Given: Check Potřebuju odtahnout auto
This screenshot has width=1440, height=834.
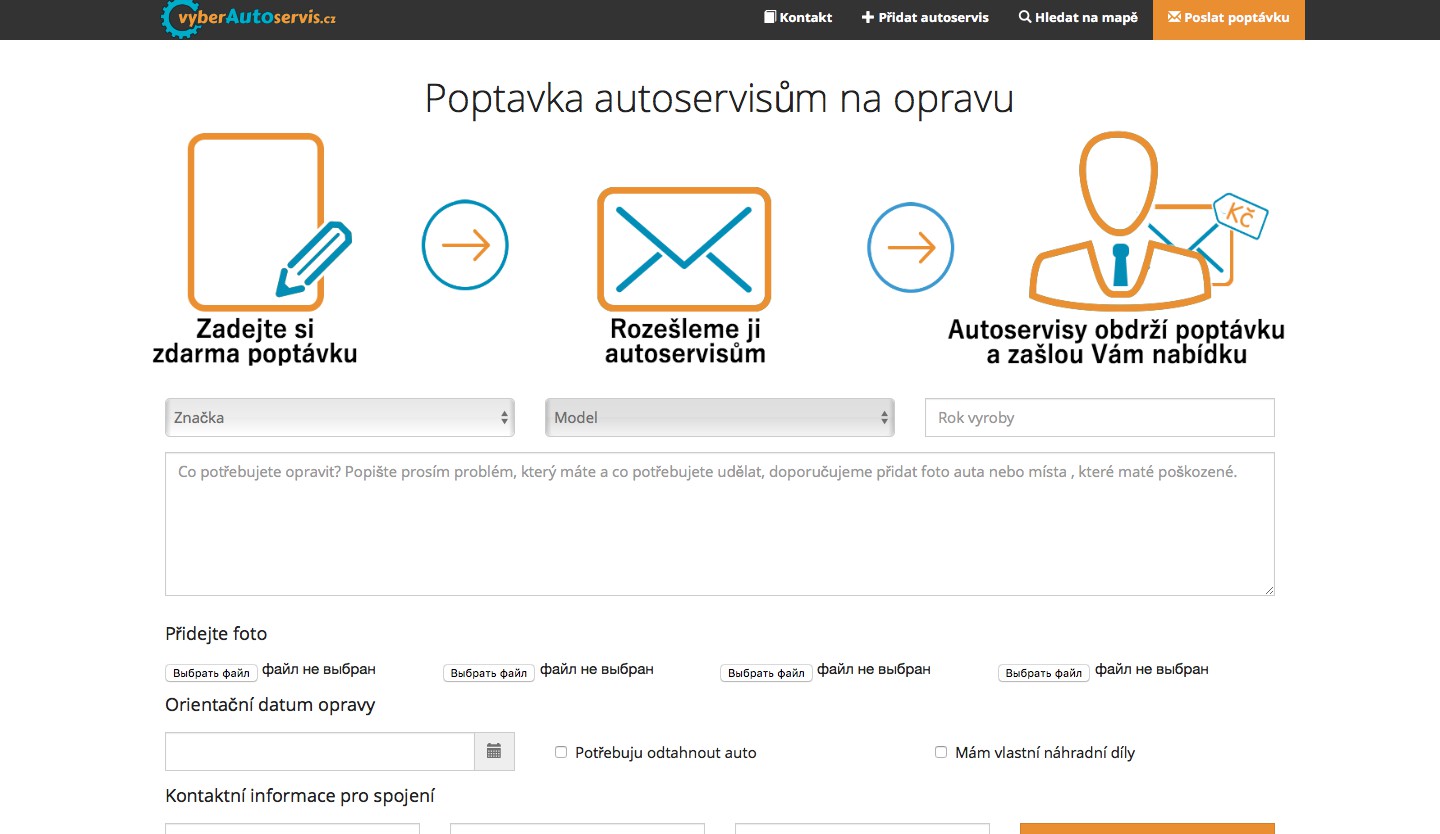Looking at the screenshot, I should click(561, 752).
